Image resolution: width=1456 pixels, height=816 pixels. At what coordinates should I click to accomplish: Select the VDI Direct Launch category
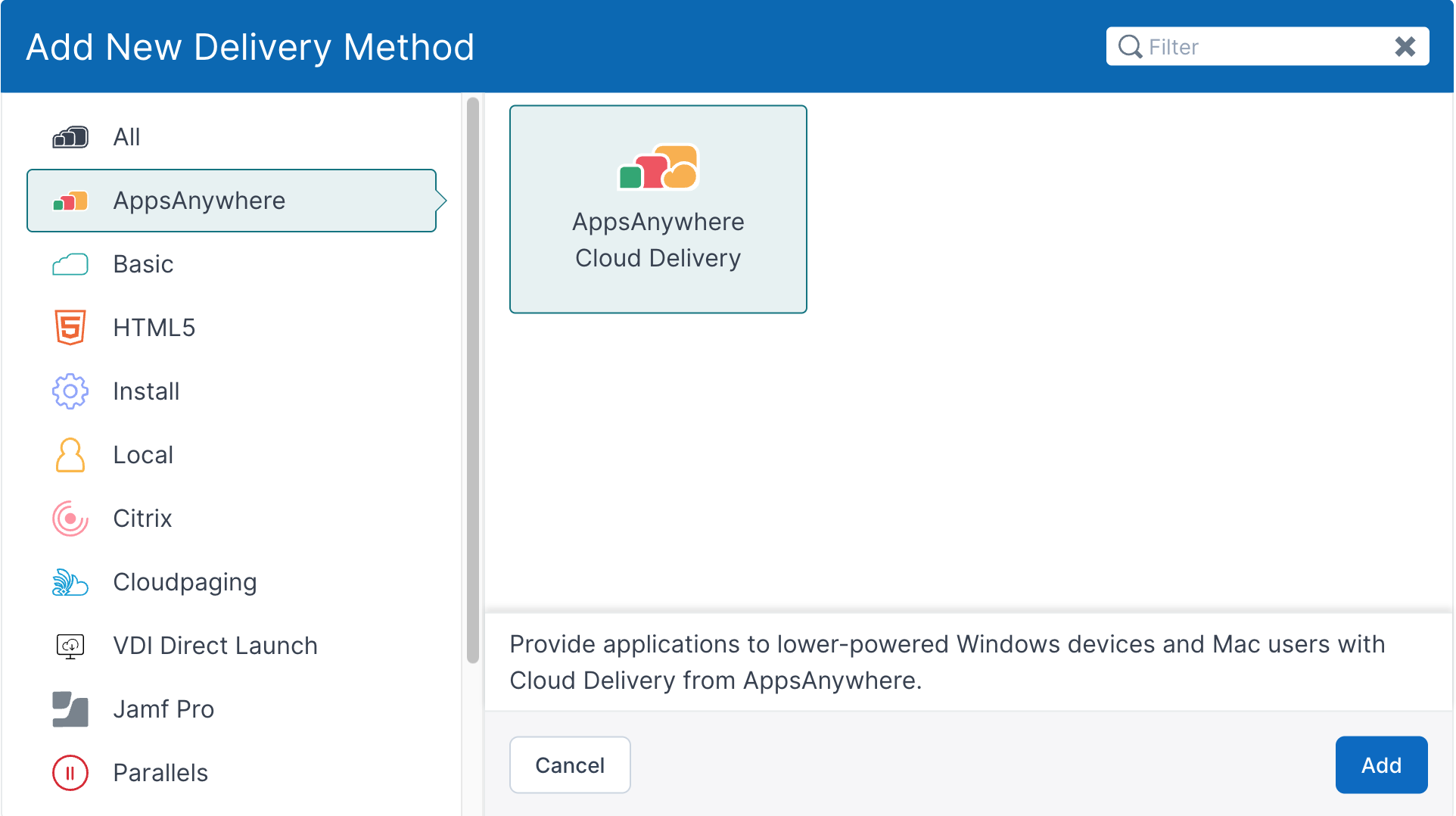(x=232, y=646)
